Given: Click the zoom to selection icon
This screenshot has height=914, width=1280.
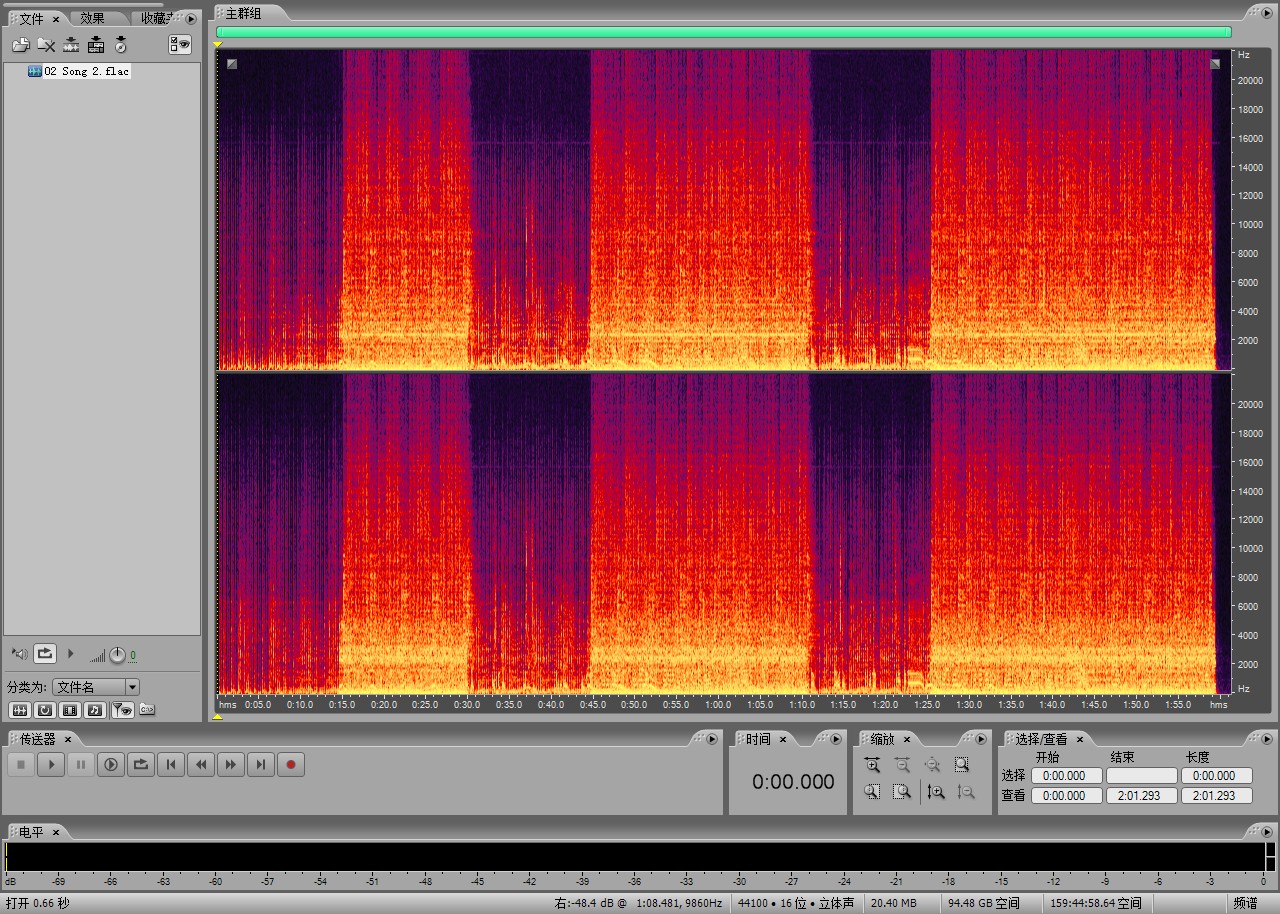Looking at the screenshot, I should (962, 765).
